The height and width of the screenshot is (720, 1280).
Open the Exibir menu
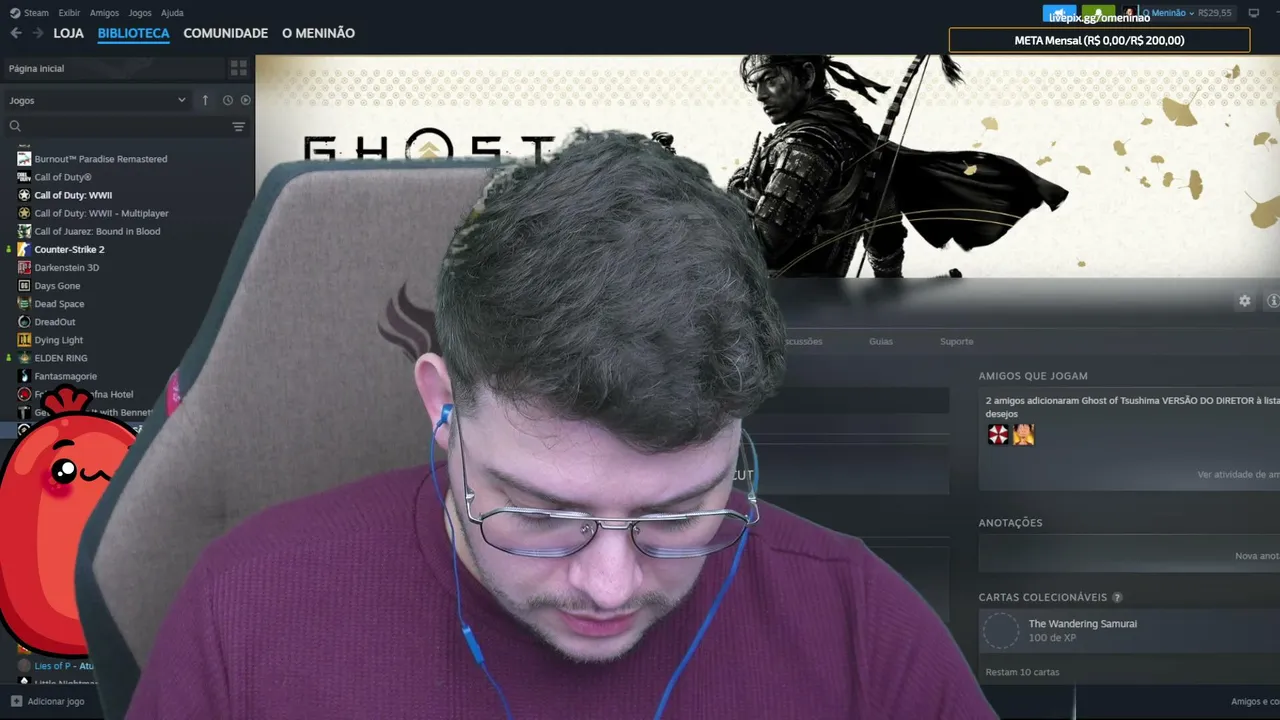tap(69, 13)
